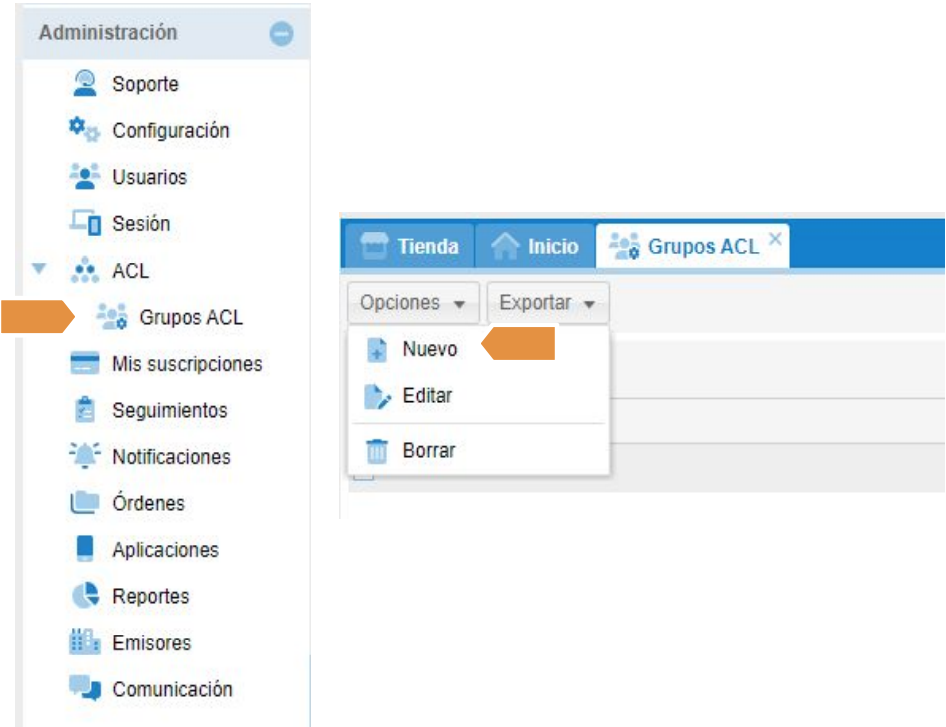Click the Soporte headset icon
The width and height of the screenshot is (946, 727).
(85, 84)
